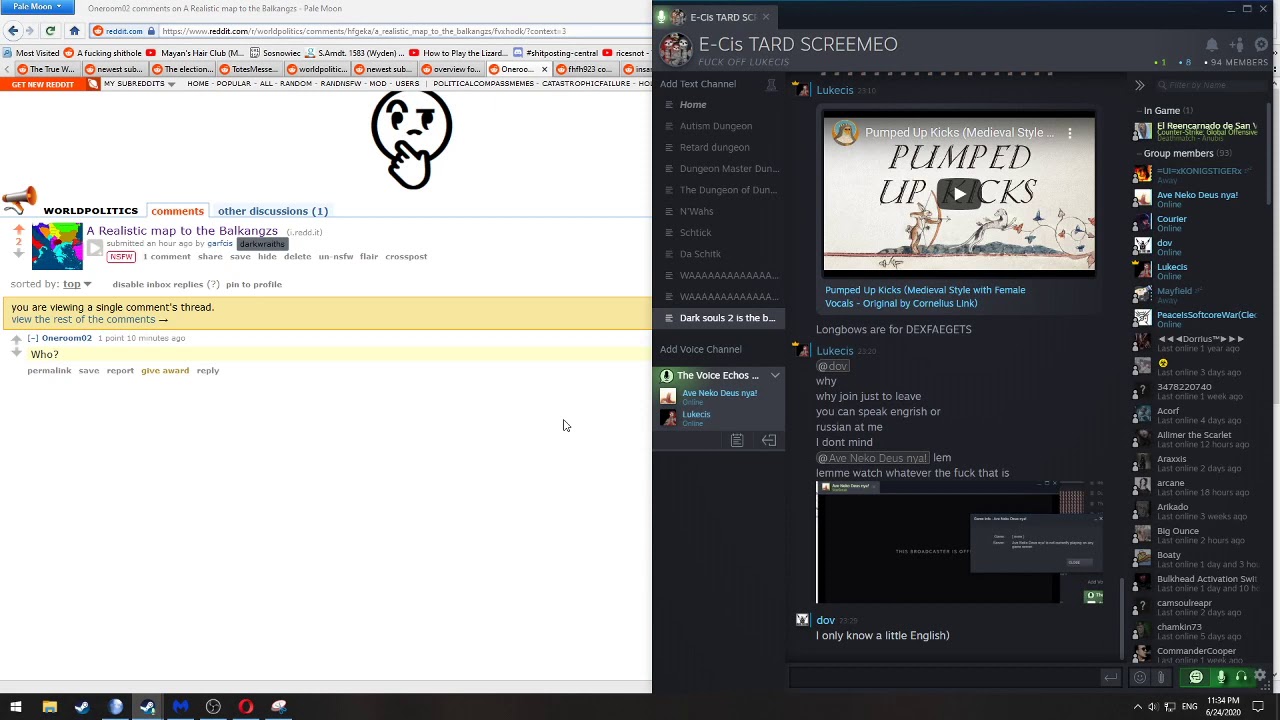
Task: Click the Pale Moon address bar
Action: pos(400,31)
